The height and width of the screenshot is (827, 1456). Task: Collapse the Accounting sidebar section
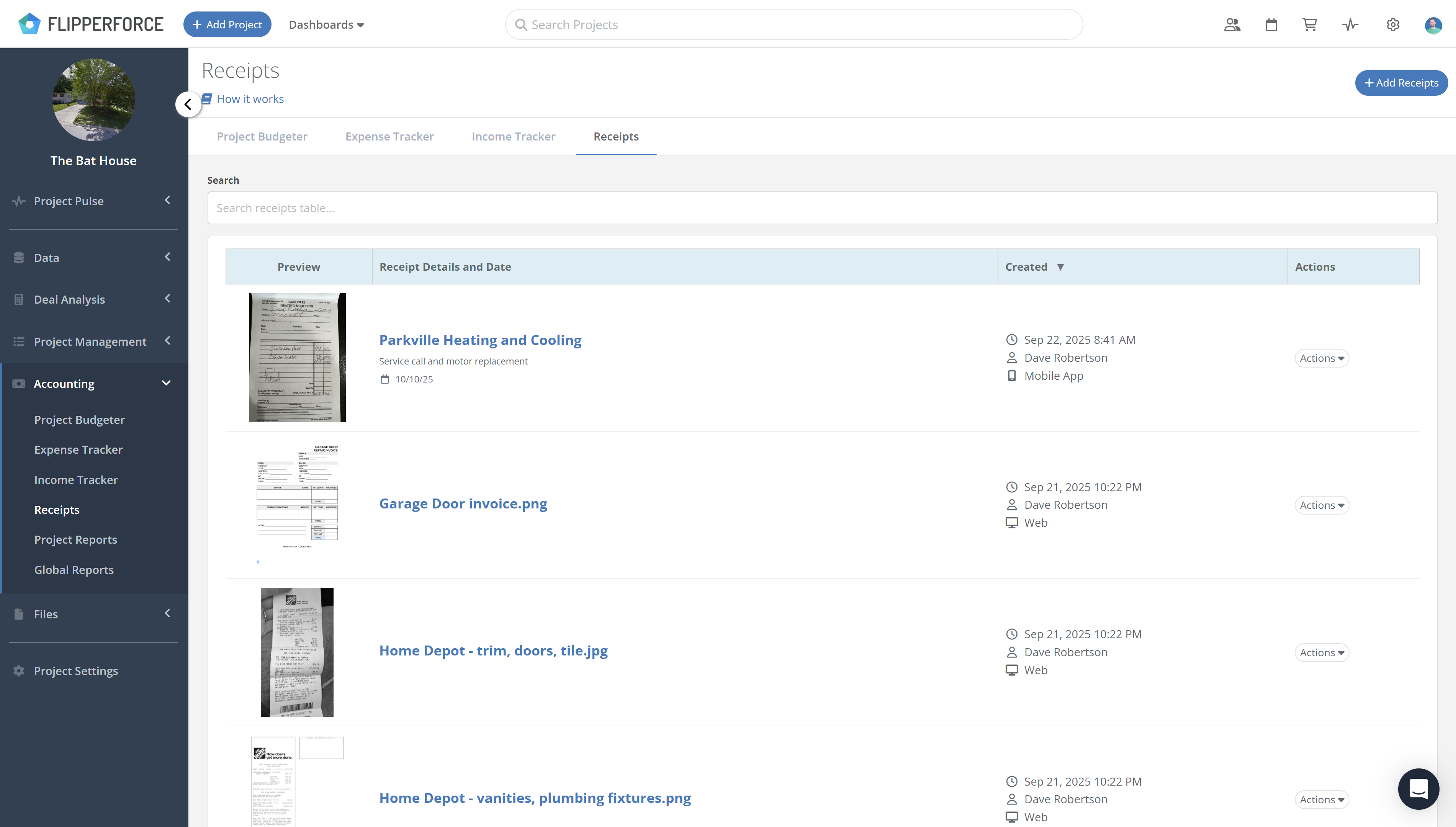tap(94, 383)
